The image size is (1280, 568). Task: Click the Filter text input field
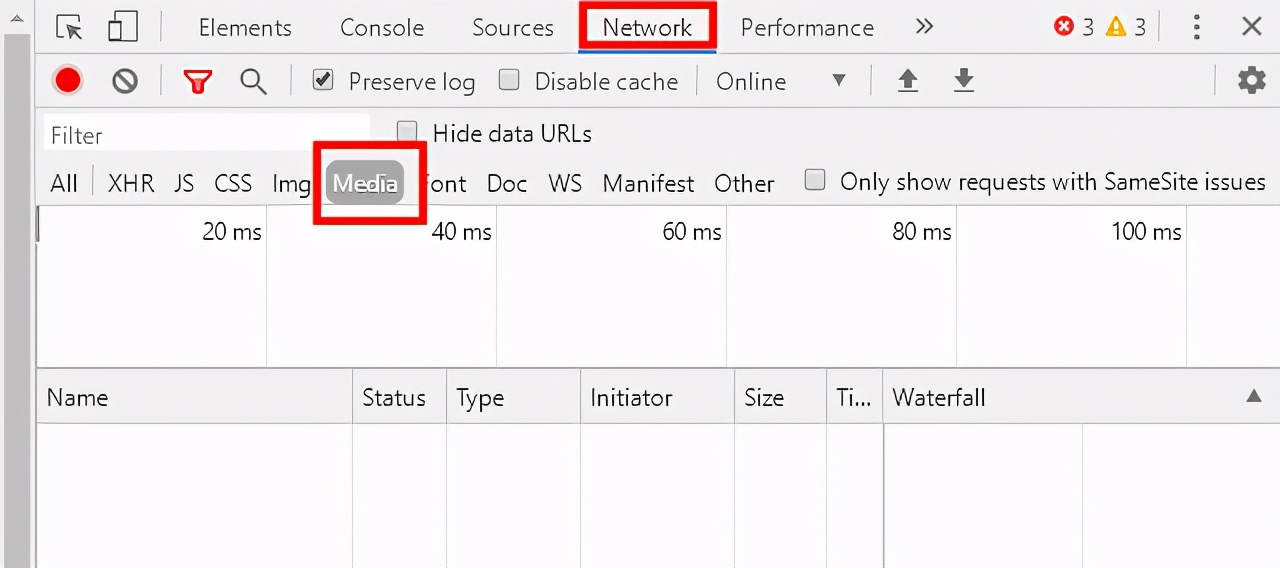(x=207, y=135)
